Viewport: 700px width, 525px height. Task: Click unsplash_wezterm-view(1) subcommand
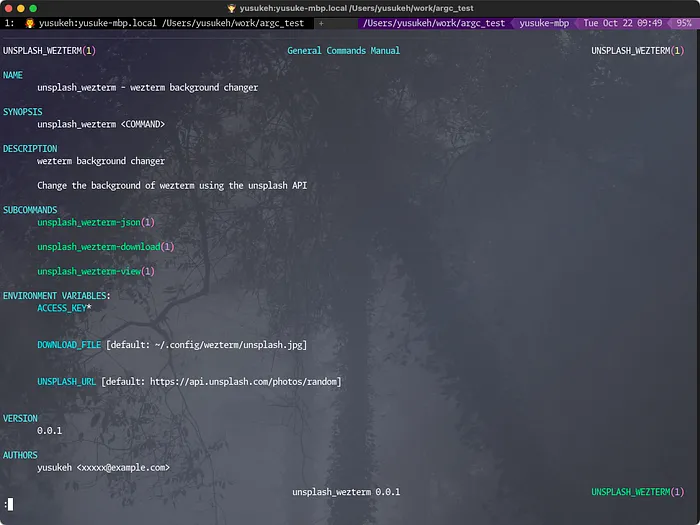coord(96,271)
